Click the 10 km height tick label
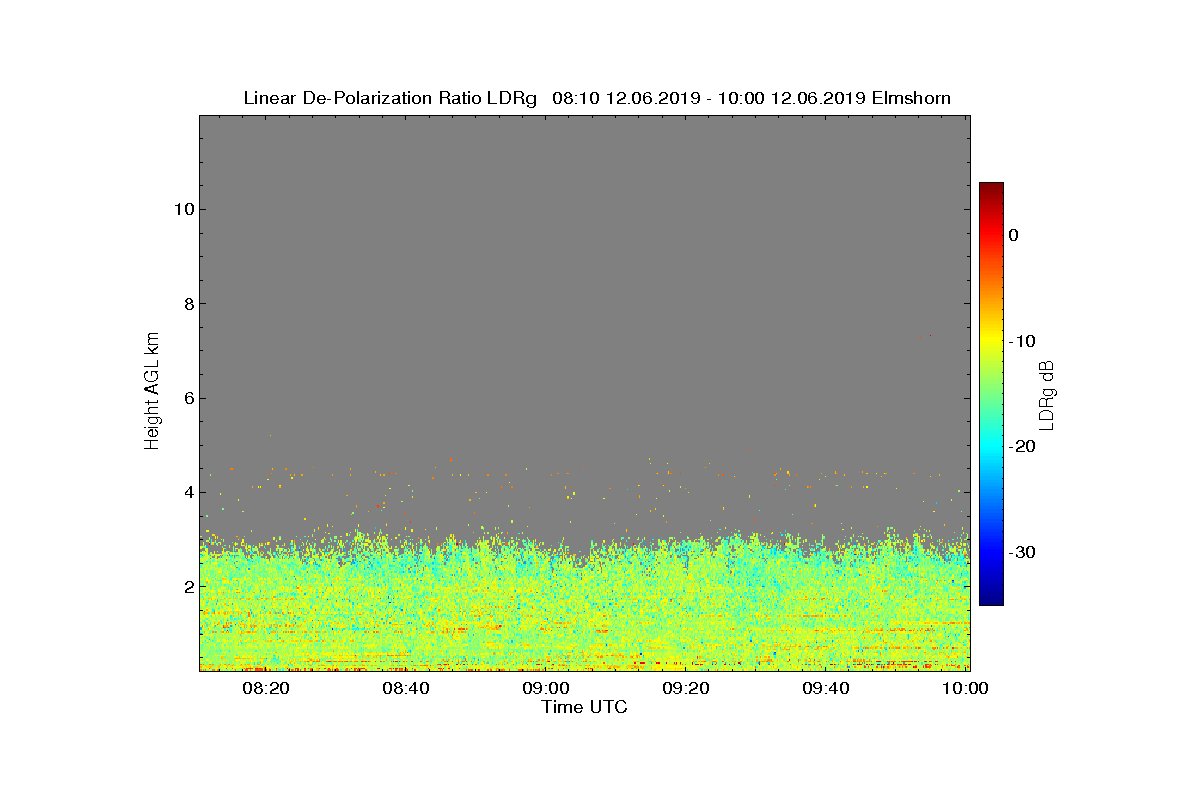This screenshot has height=800, width=1200. tap(181, 209)
